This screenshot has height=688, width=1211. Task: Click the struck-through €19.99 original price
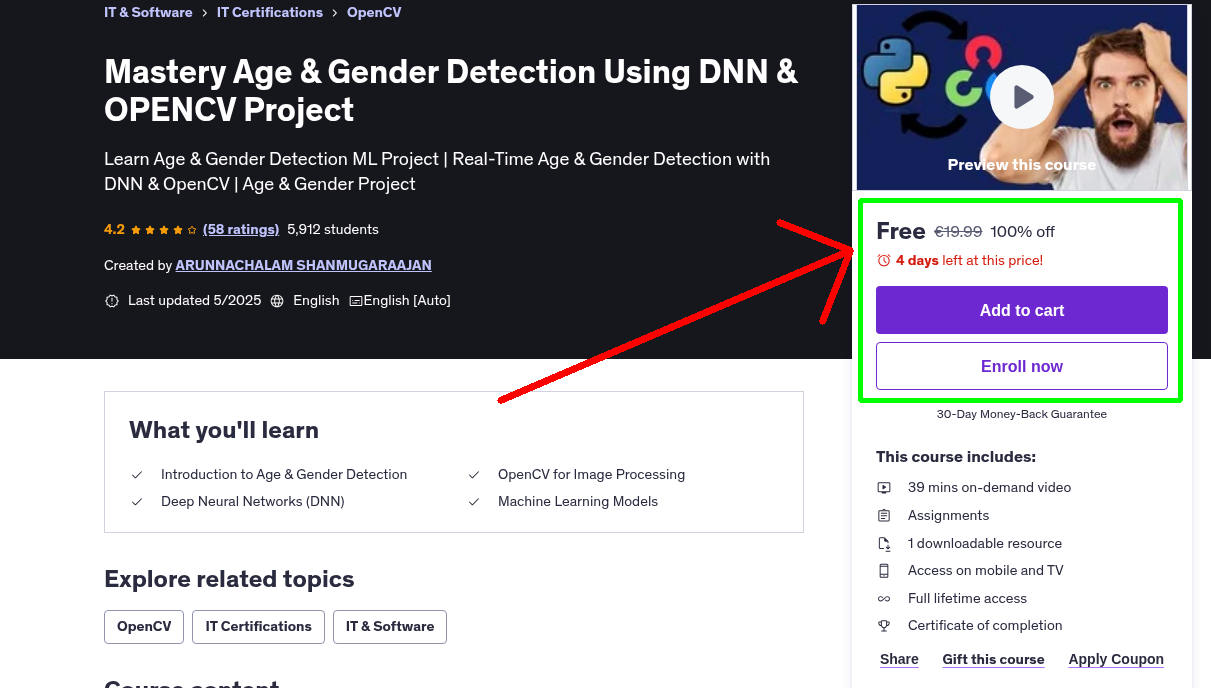pyautogui.click(x=958, y=232)
